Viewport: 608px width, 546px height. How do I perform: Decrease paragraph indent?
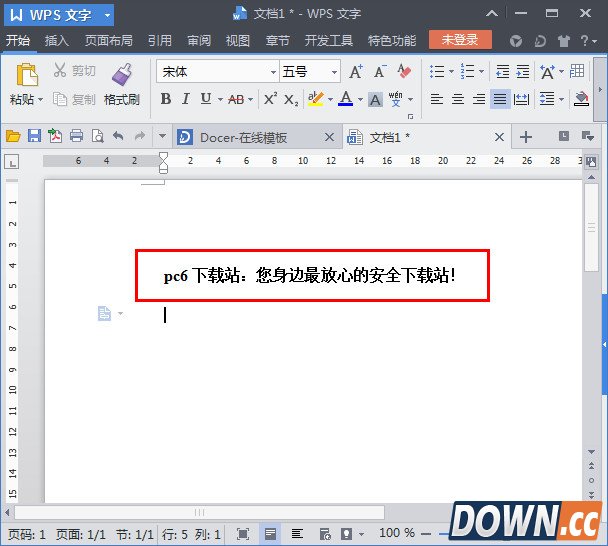click(503, 72)
